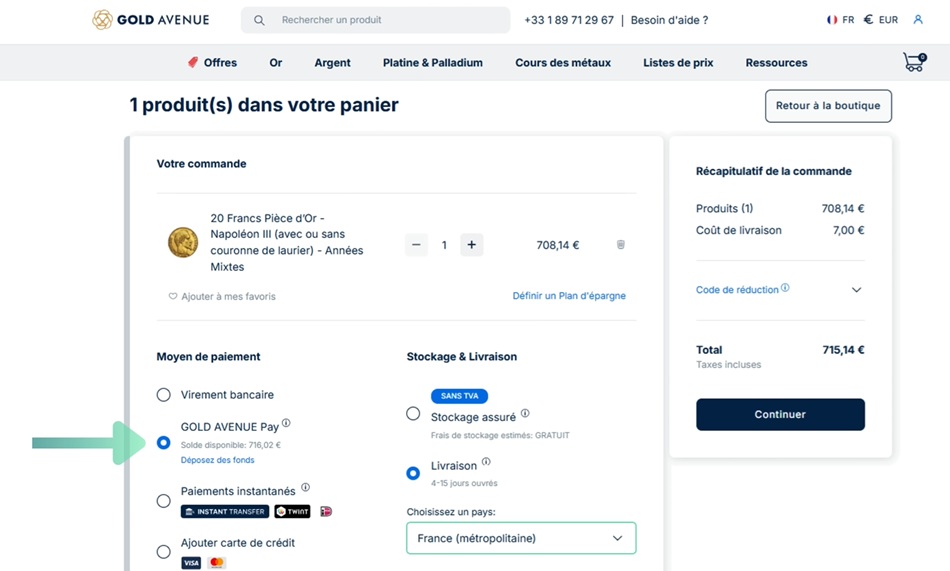Click the 4-15 jours ouvrés text
Image resolution: width=950 pixels, height=571 pixels.
click(x=464, y=483)
